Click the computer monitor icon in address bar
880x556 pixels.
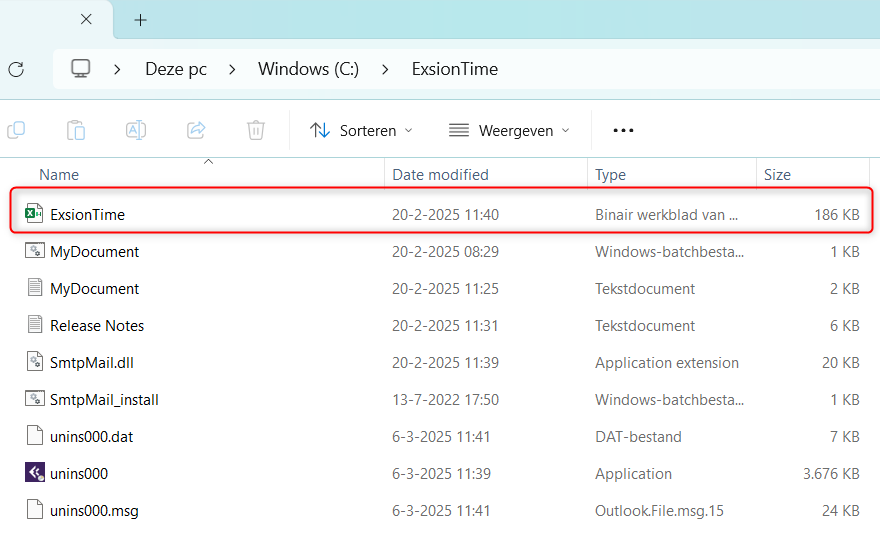click(x=81, y=69)
